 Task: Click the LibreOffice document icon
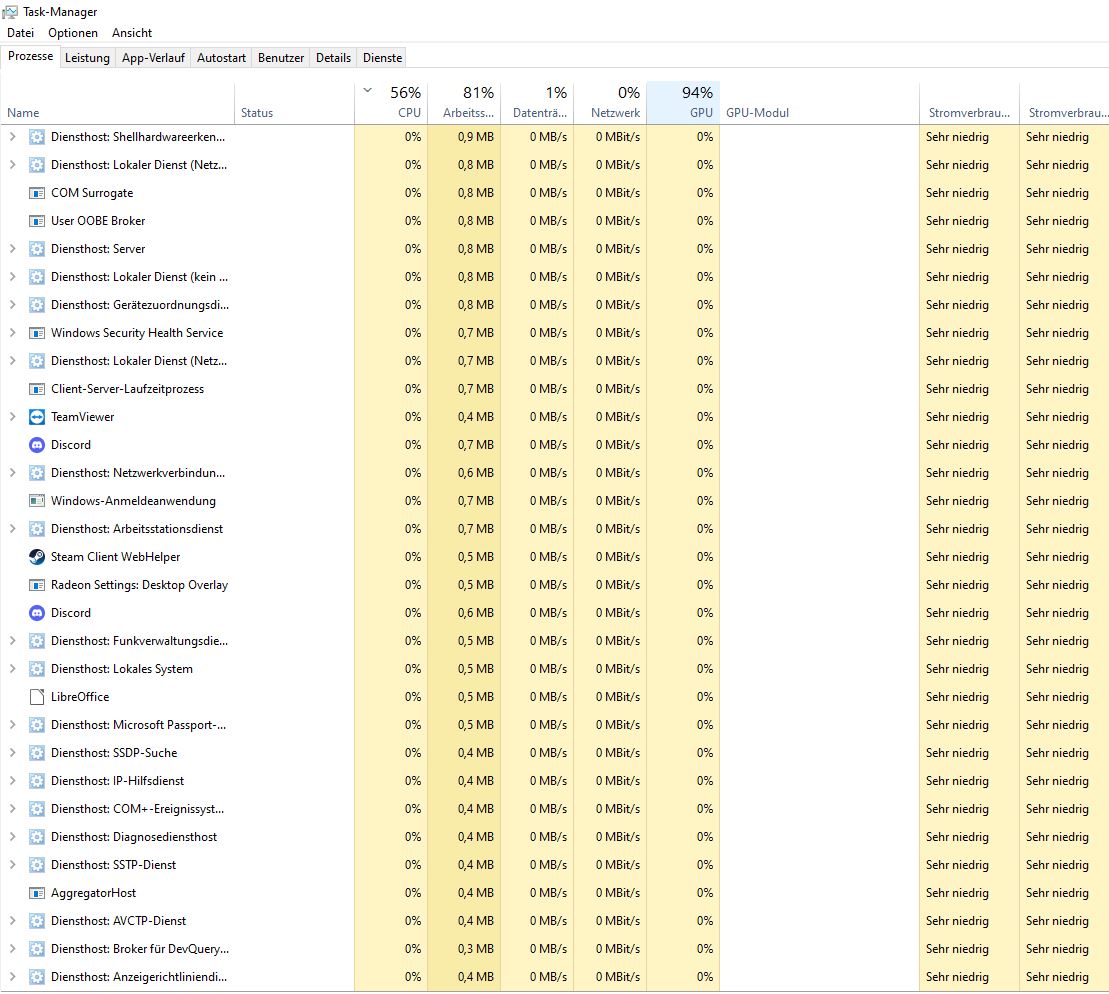(37, 697)
